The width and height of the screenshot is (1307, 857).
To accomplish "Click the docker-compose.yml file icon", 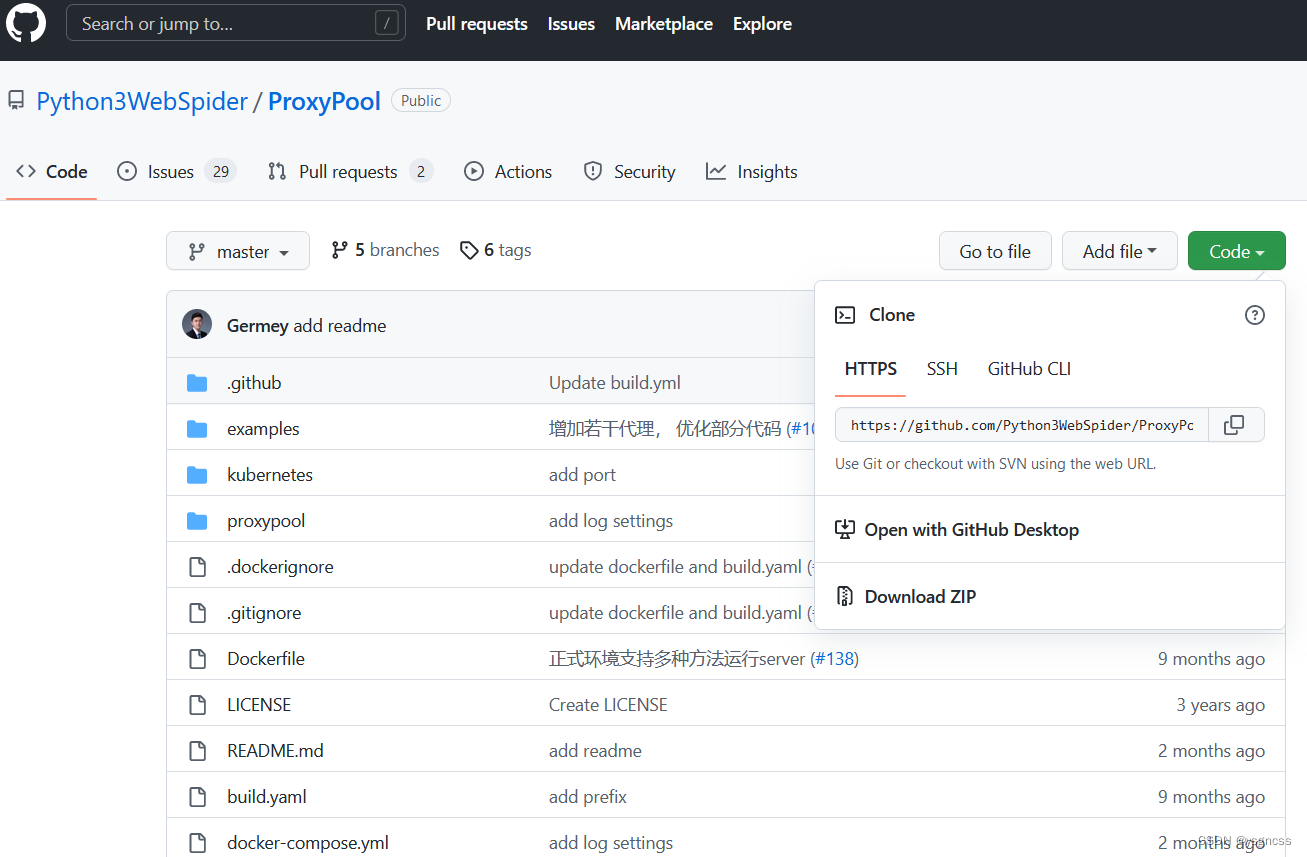I will [x=198, y=843].
